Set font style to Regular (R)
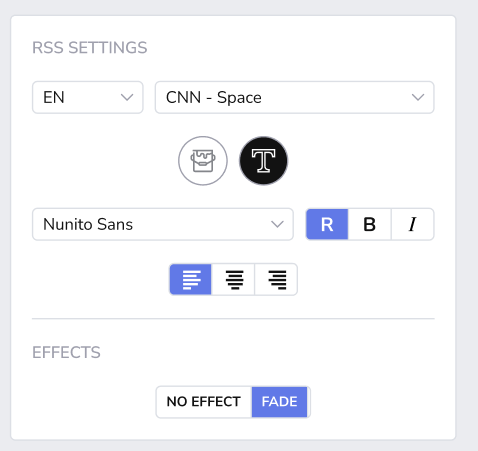 (x=327, y=224)
